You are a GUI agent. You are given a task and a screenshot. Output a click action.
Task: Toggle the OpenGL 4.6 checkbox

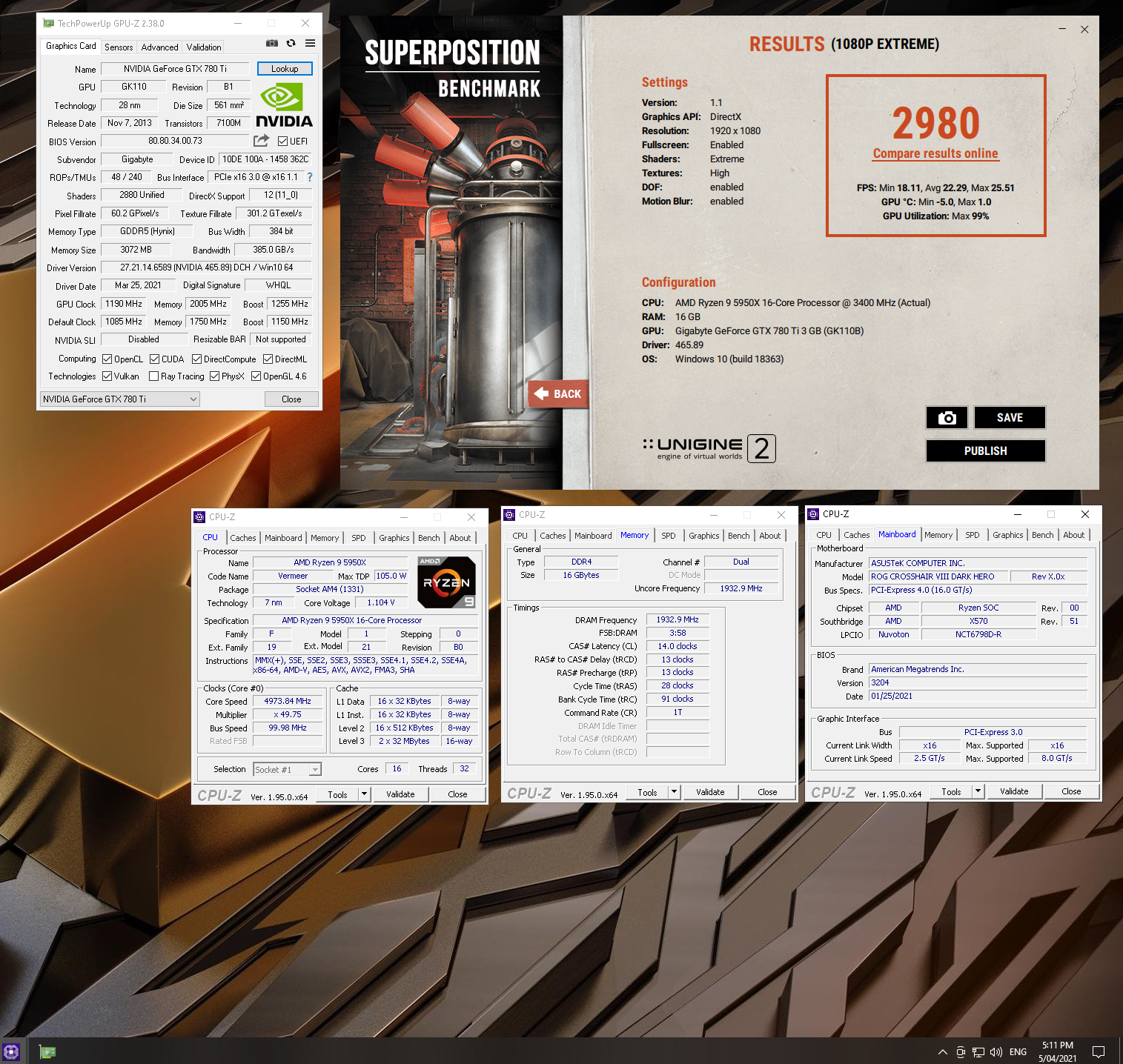coord(256,376)
